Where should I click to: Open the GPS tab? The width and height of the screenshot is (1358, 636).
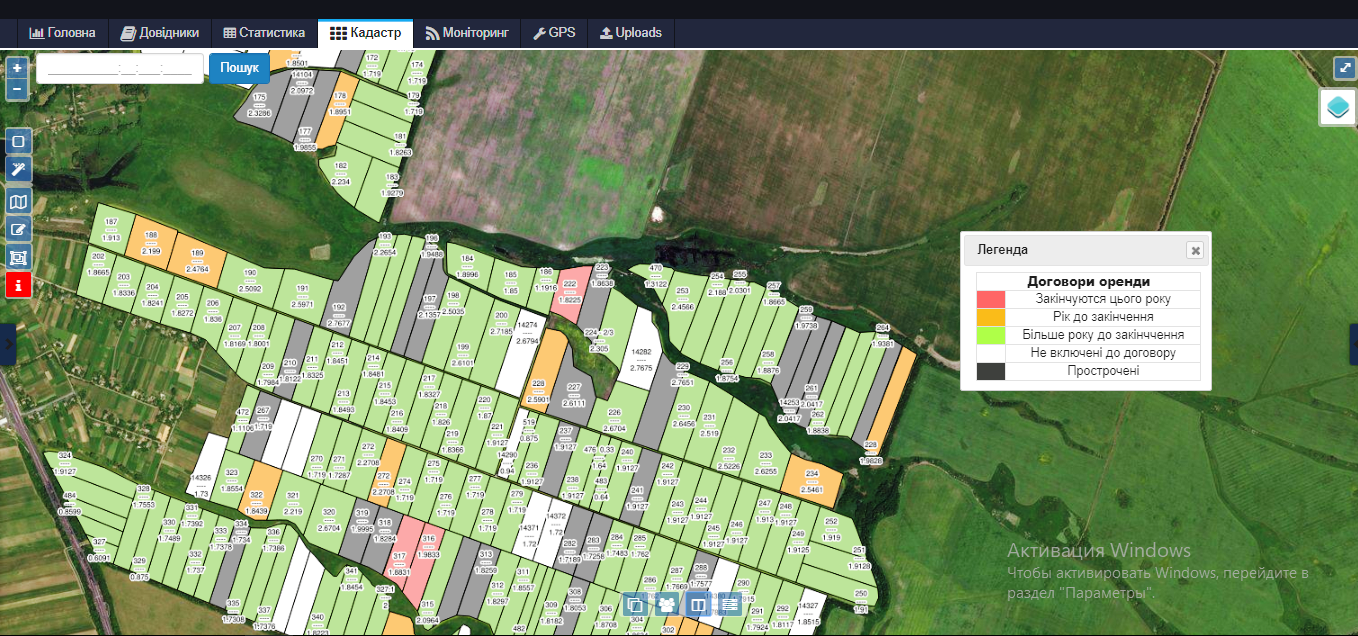(x=554, y=32)
